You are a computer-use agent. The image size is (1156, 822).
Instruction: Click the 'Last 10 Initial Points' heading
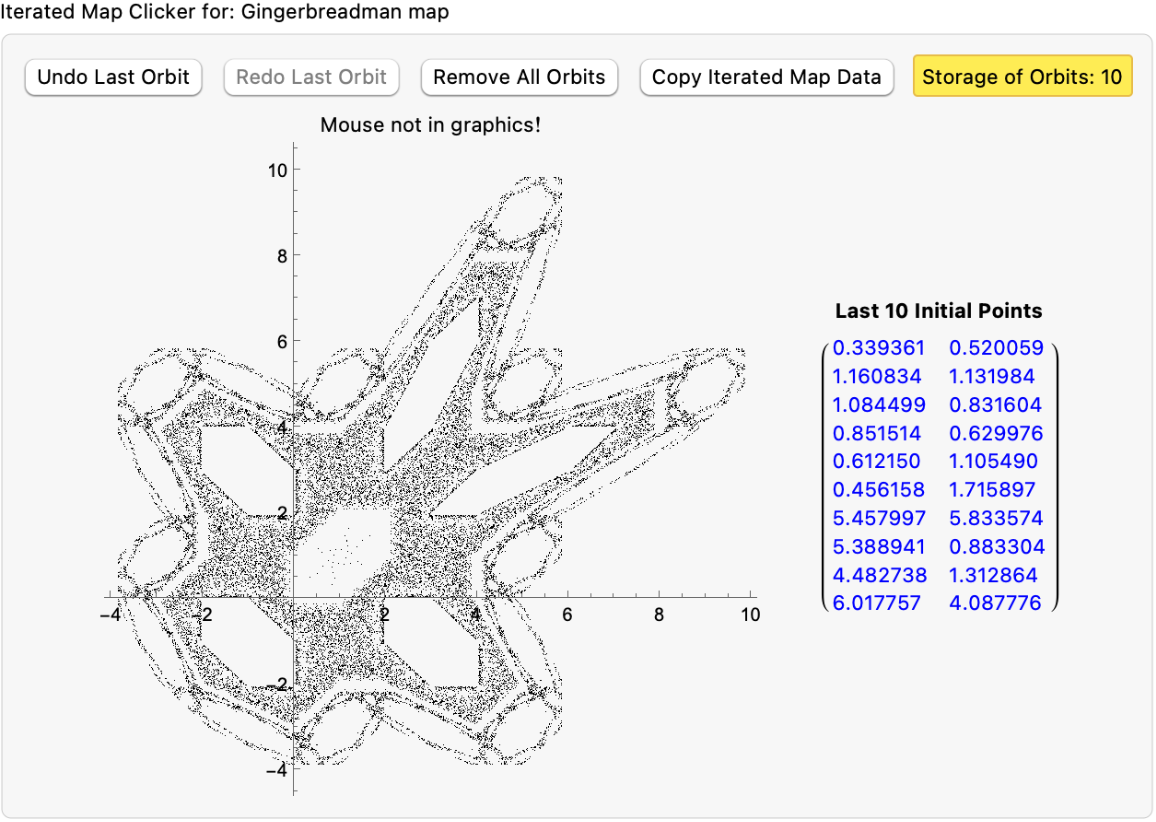[938, 311]
